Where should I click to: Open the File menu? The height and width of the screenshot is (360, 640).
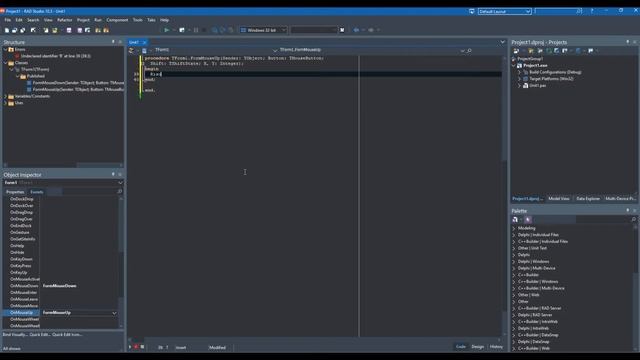(8, 20)
